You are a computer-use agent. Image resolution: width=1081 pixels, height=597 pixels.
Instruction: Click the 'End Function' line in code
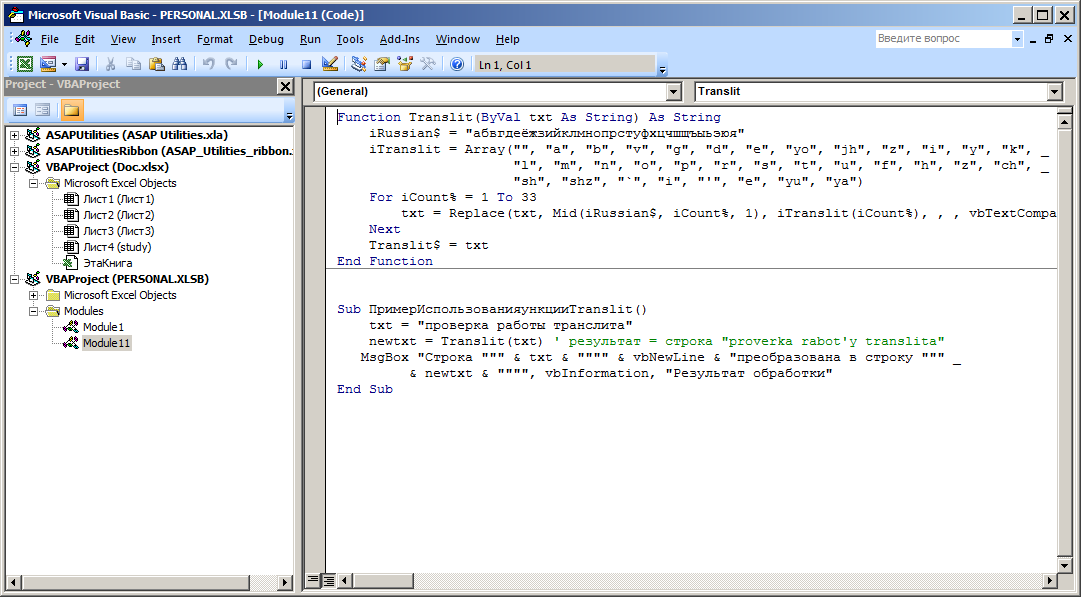pyautogui.click(x=385, y=261)
